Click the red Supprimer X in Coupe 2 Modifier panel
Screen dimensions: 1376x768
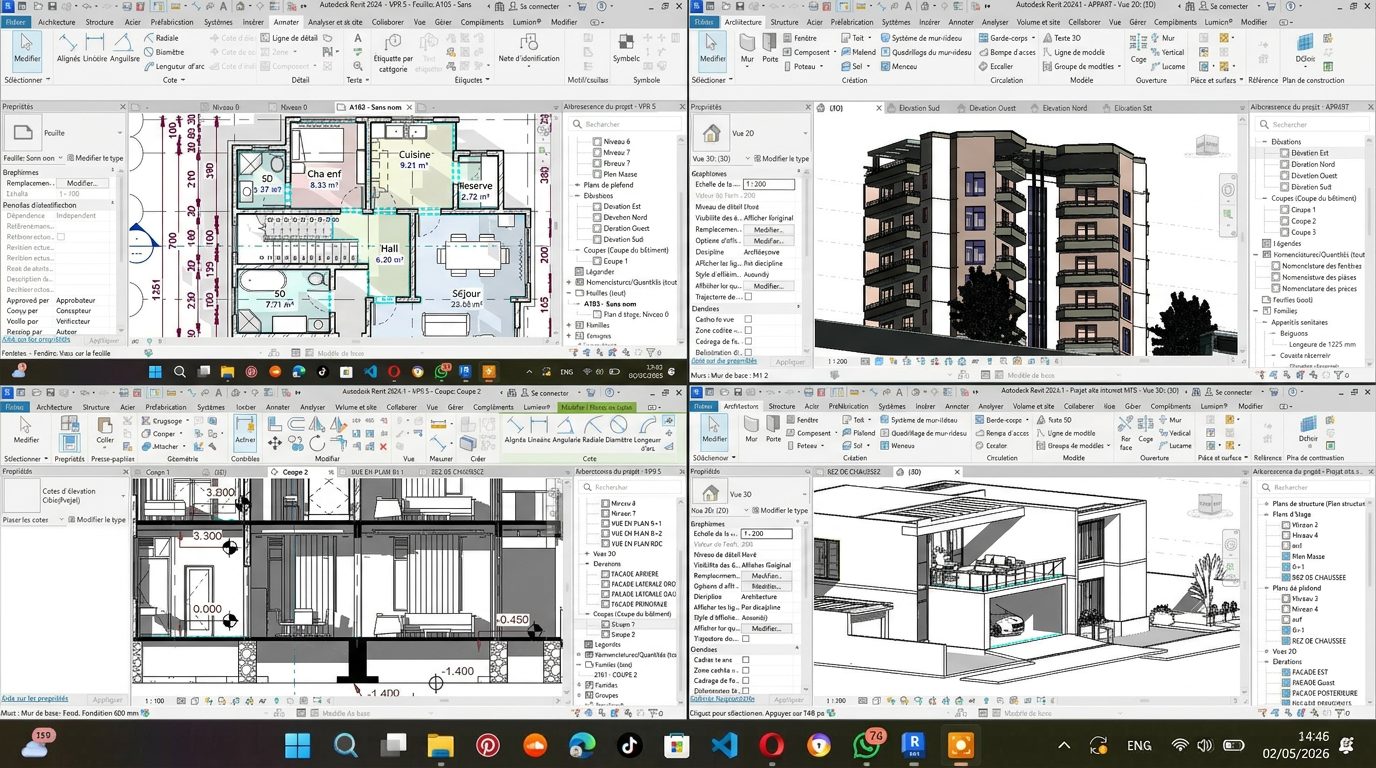click(383, 446)
